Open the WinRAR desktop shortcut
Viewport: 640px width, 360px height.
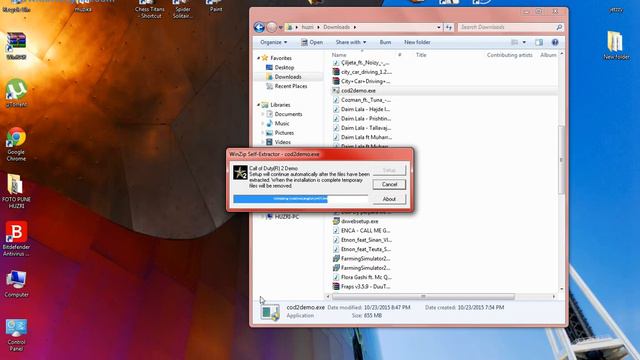[16, 46]
